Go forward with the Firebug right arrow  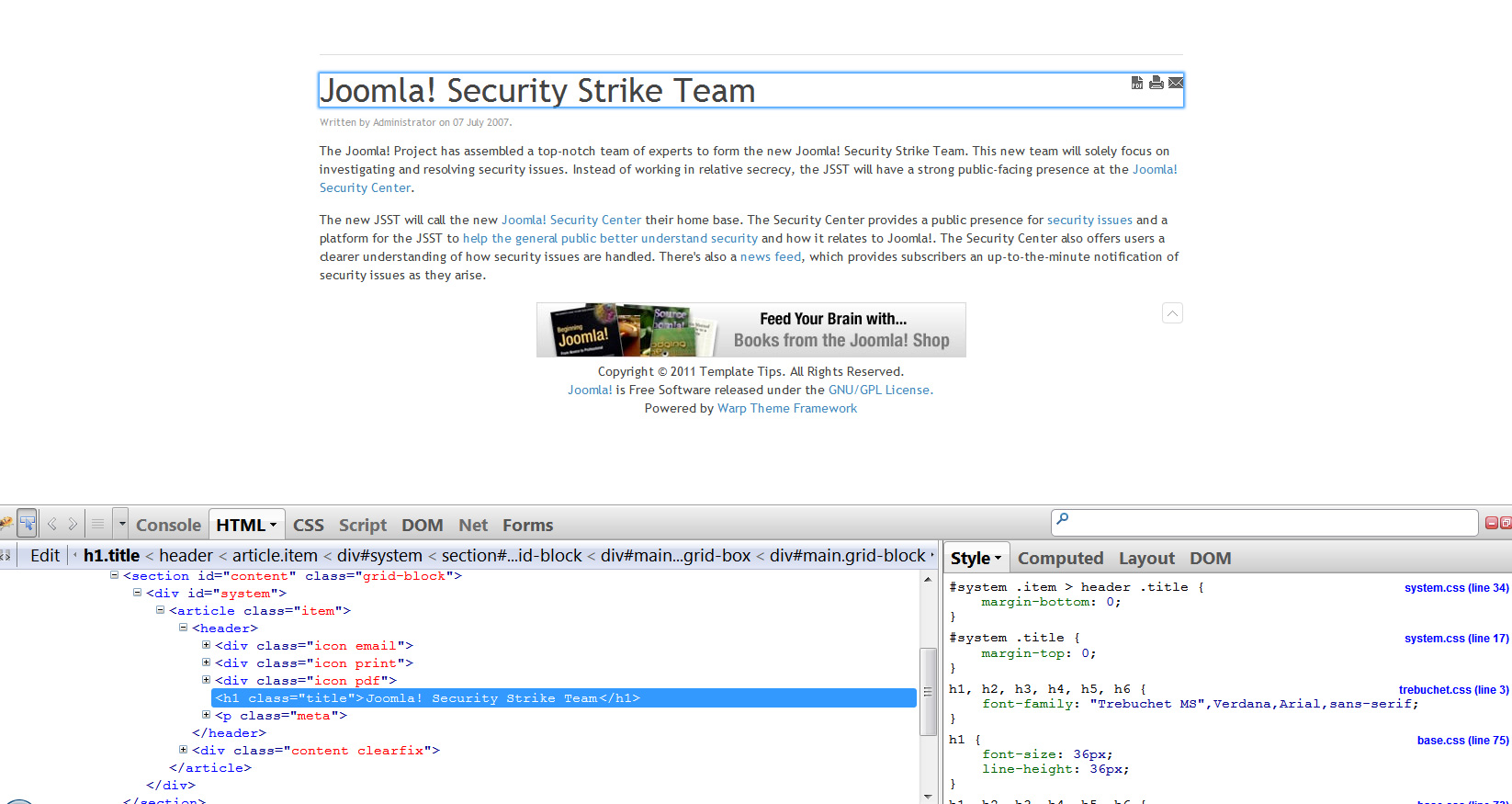(73, 524)
